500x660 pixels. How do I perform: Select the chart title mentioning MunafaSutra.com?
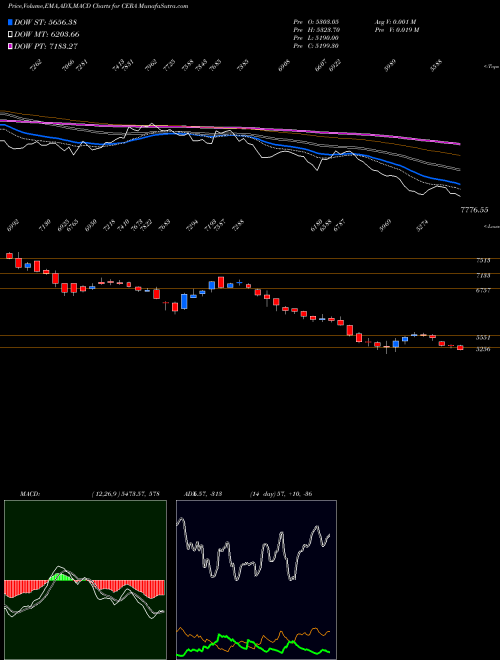point(98,6)
